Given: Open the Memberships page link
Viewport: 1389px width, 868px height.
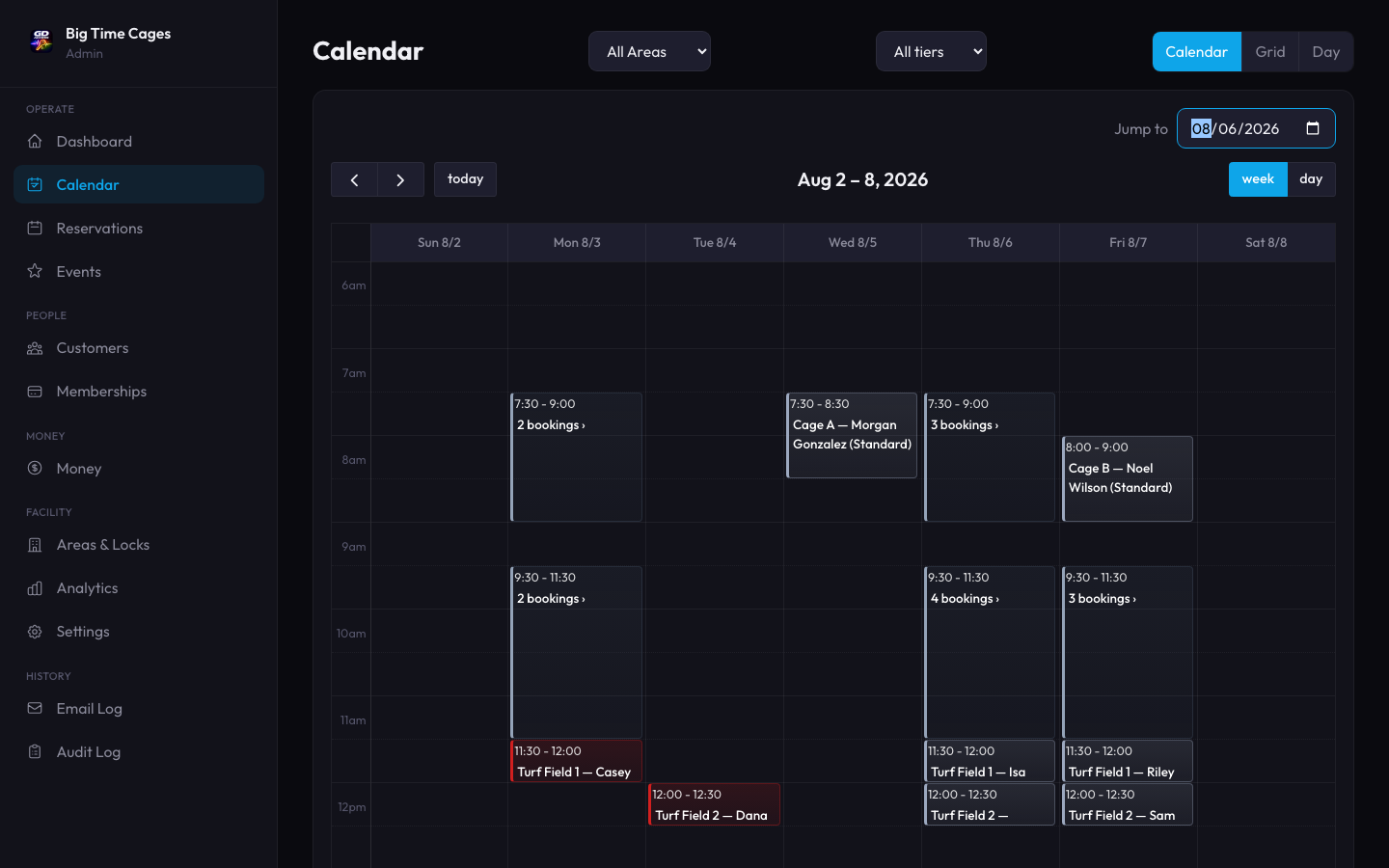Looking at the screenshot, I should click(139, 392).
